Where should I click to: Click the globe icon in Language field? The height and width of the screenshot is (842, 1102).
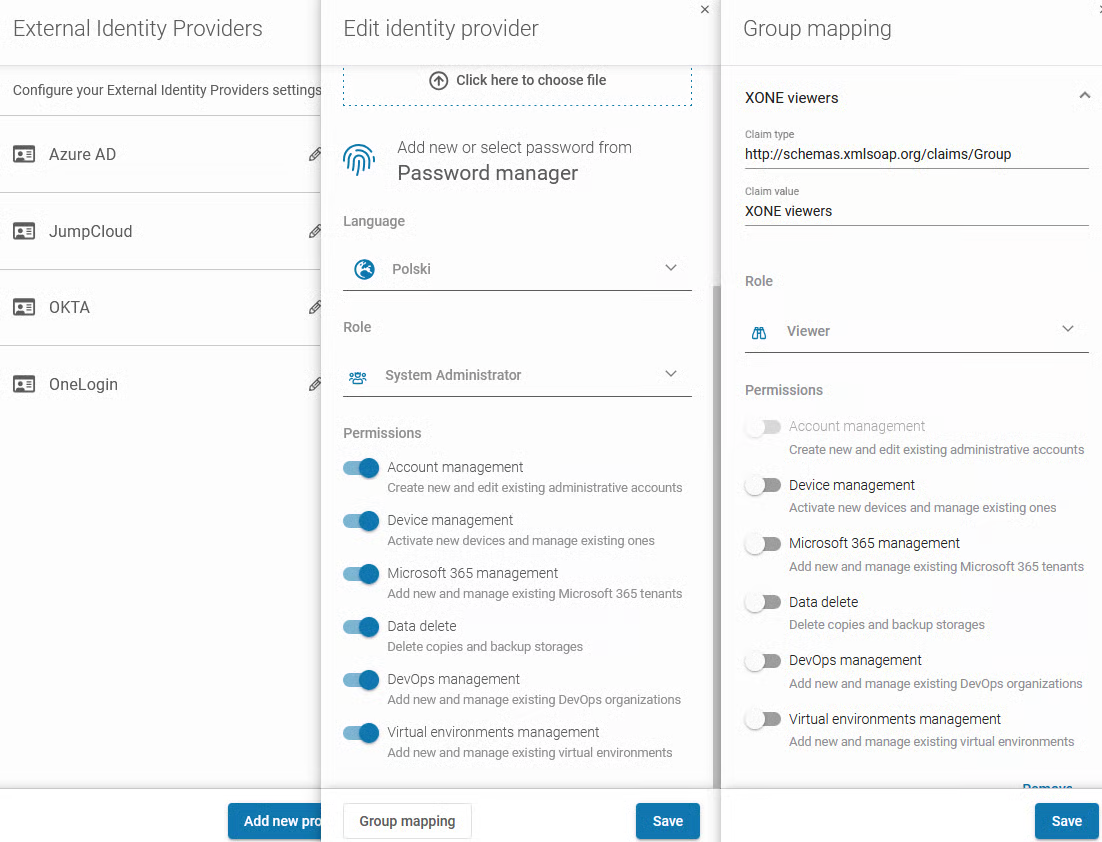coord(365,269)
